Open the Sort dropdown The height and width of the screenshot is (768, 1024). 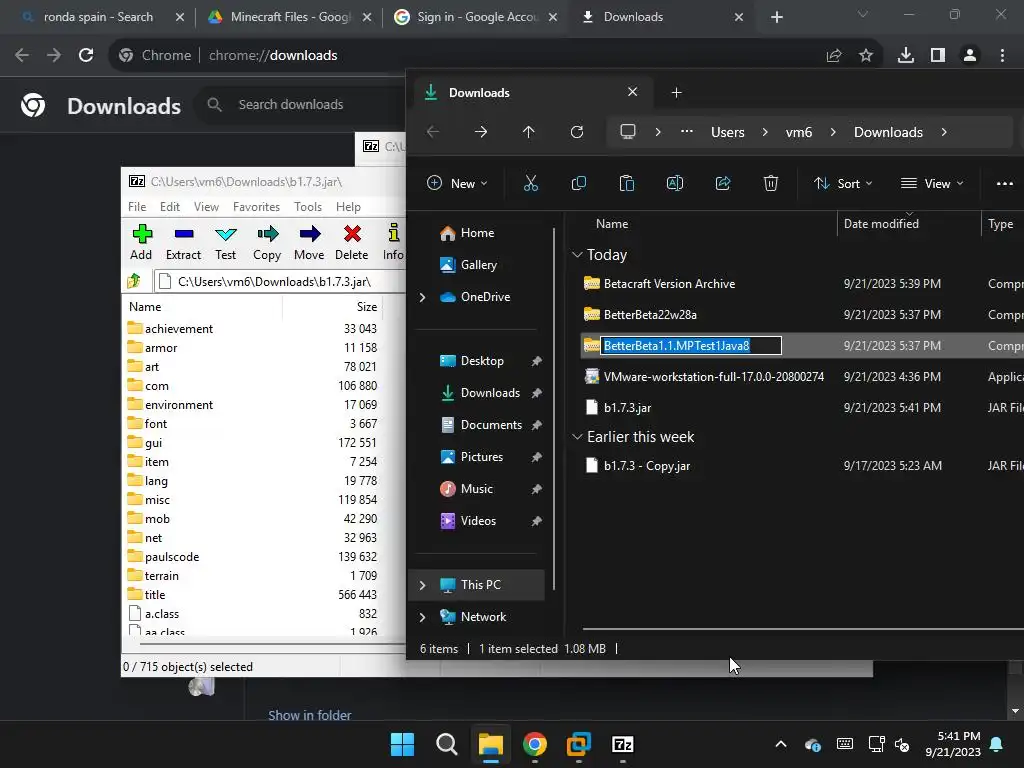coord(843,184)
